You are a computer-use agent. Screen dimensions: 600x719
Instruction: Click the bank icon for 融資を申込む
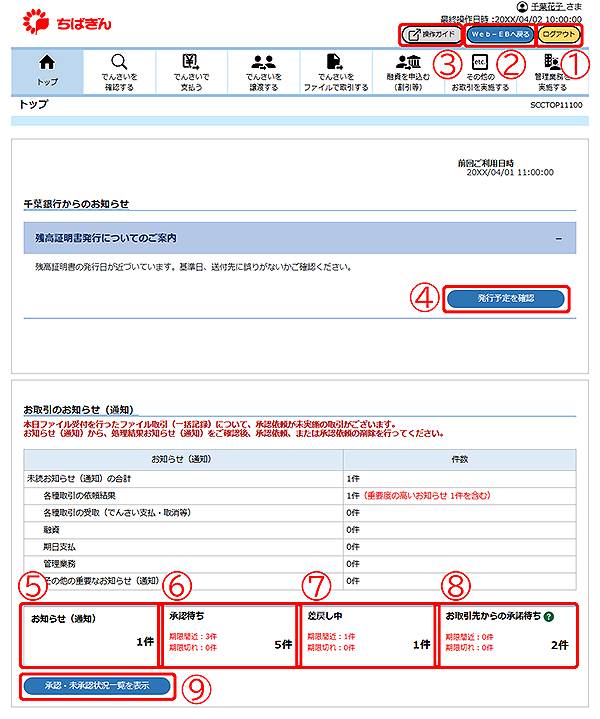click(408, 62)
